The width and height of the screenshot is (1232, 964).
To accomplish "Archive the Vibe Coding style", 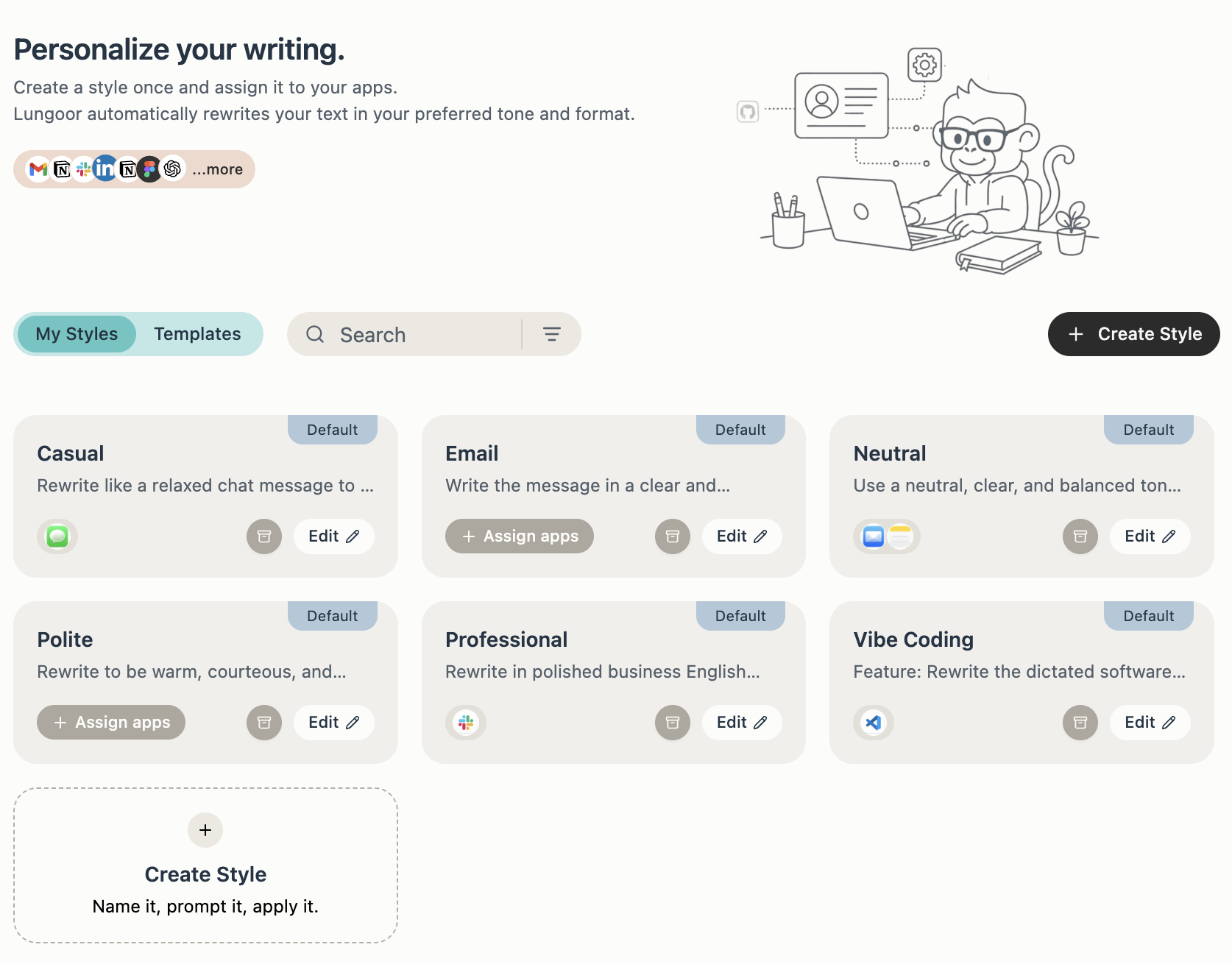I will click(1080, 723).
